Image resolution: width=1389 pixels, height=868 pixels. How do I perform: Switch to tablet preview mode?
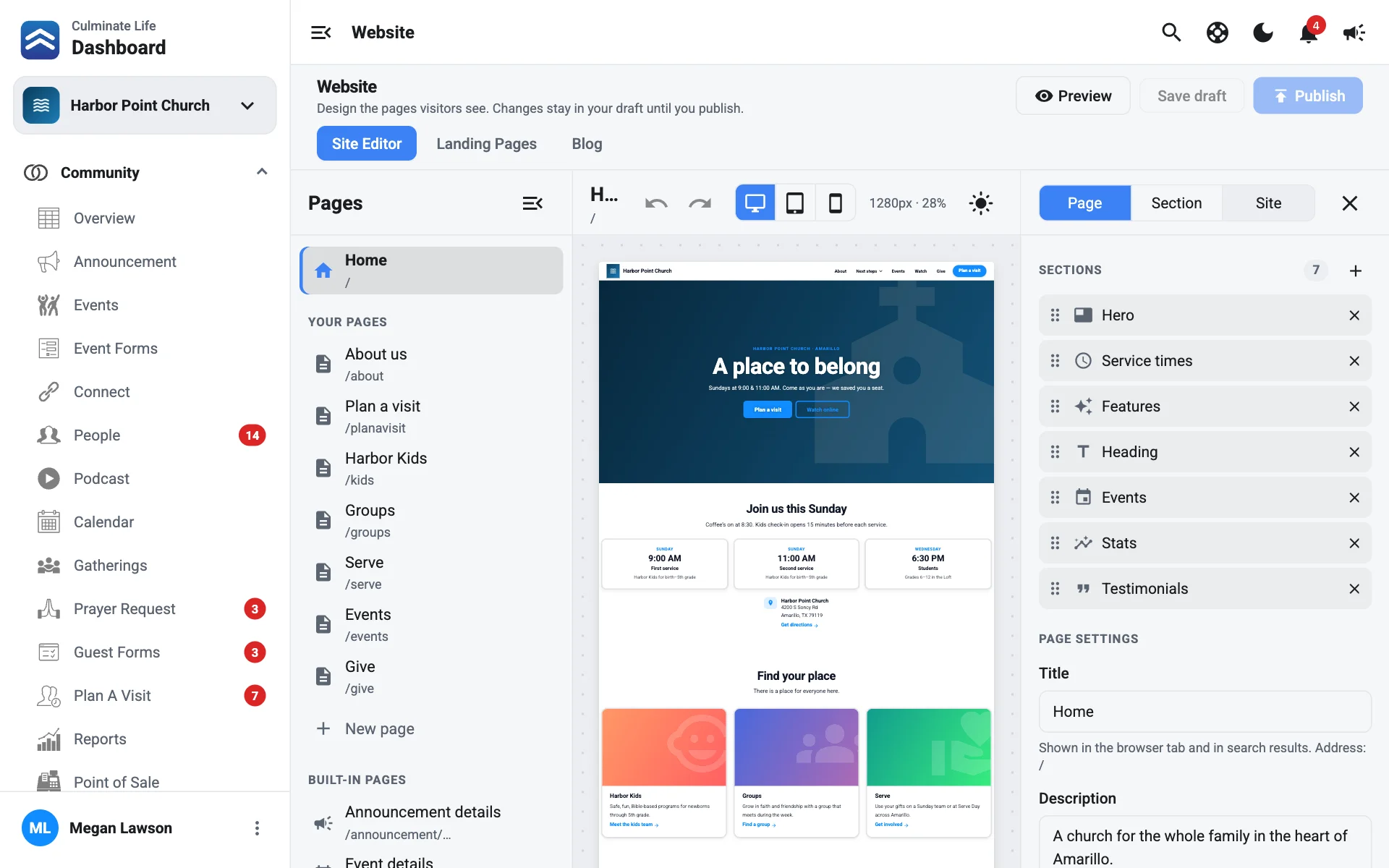click(795, 203)
